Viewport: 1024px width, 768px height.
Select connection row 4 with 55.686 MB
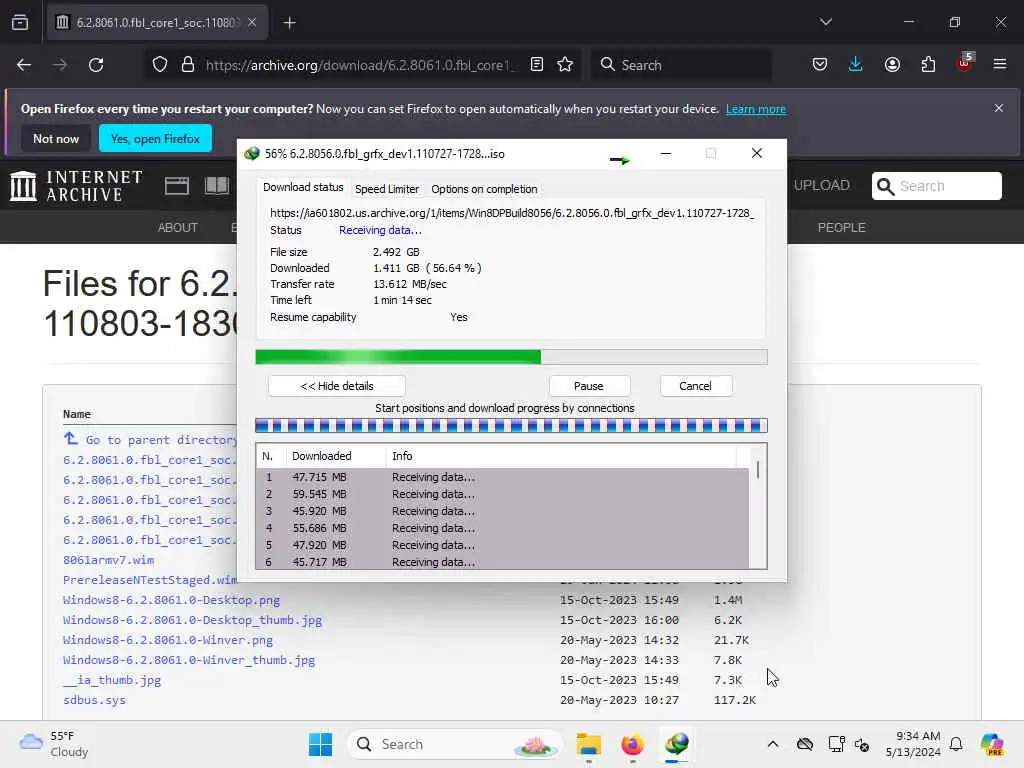click(x=502, y=528)
